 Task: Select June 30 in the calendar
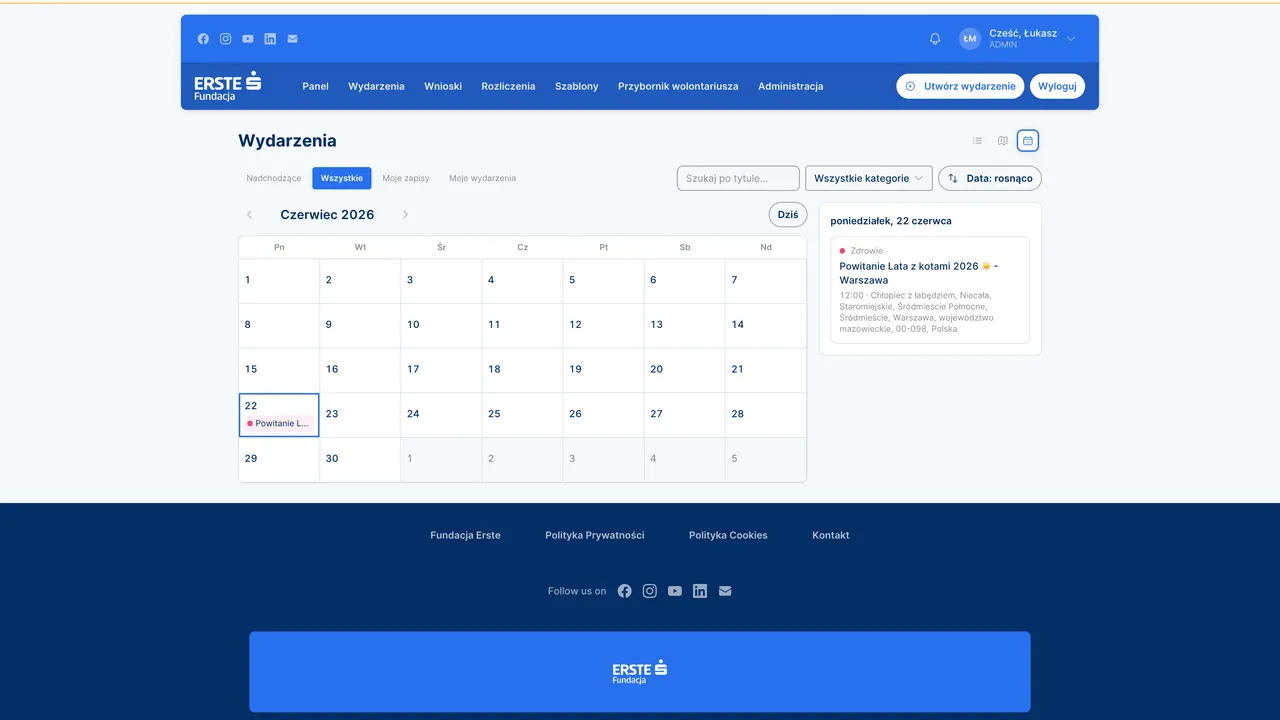[x=360, y=459]
